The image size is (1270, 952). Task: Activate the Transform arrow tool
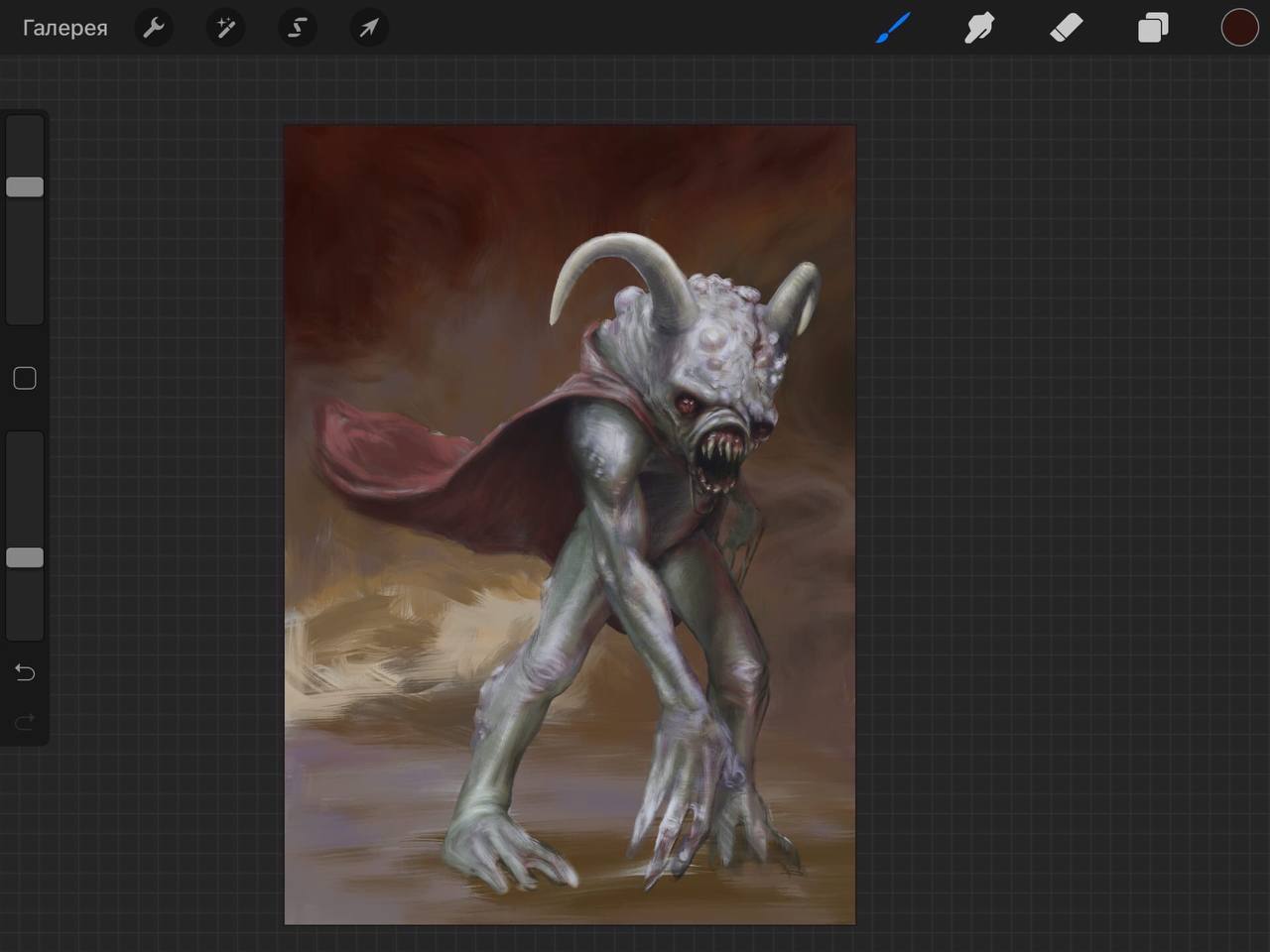point(368,28)
